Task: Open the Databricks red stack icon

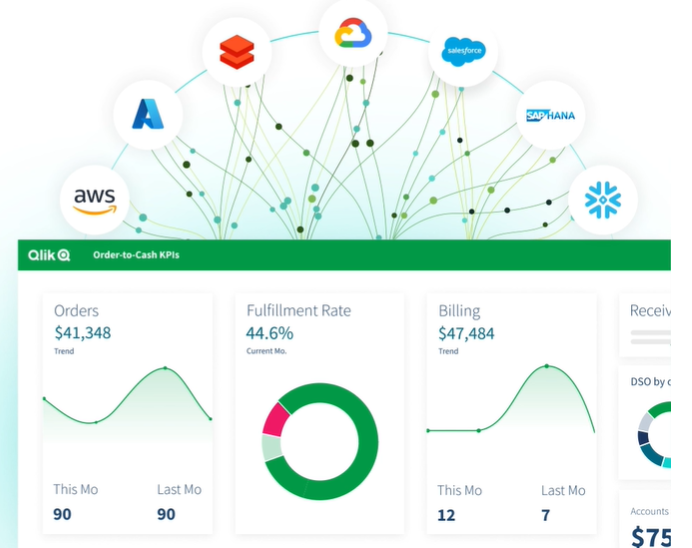Action: coord(237,52)
